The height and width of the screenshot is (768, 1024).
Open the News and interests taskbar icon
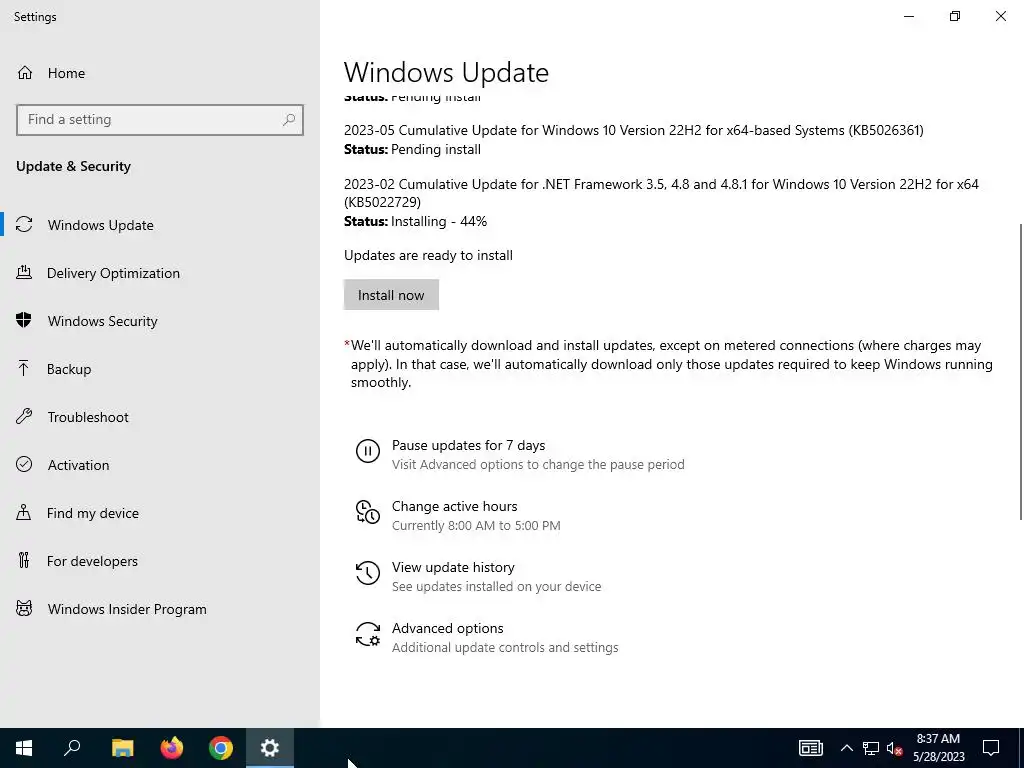click(x=811, y=748)
